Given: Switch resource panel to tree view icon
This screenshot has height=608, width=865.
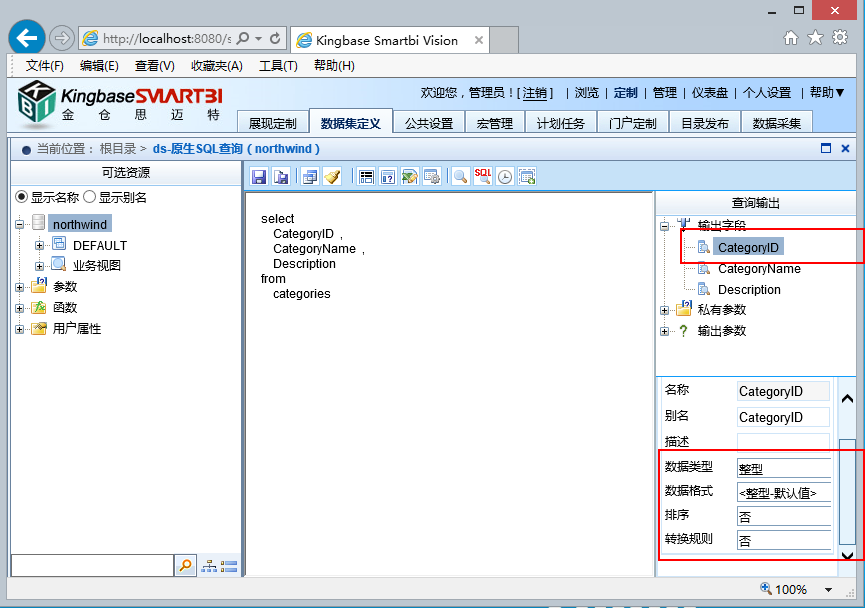Looking at the screenshot, I should tap(209, 566).
